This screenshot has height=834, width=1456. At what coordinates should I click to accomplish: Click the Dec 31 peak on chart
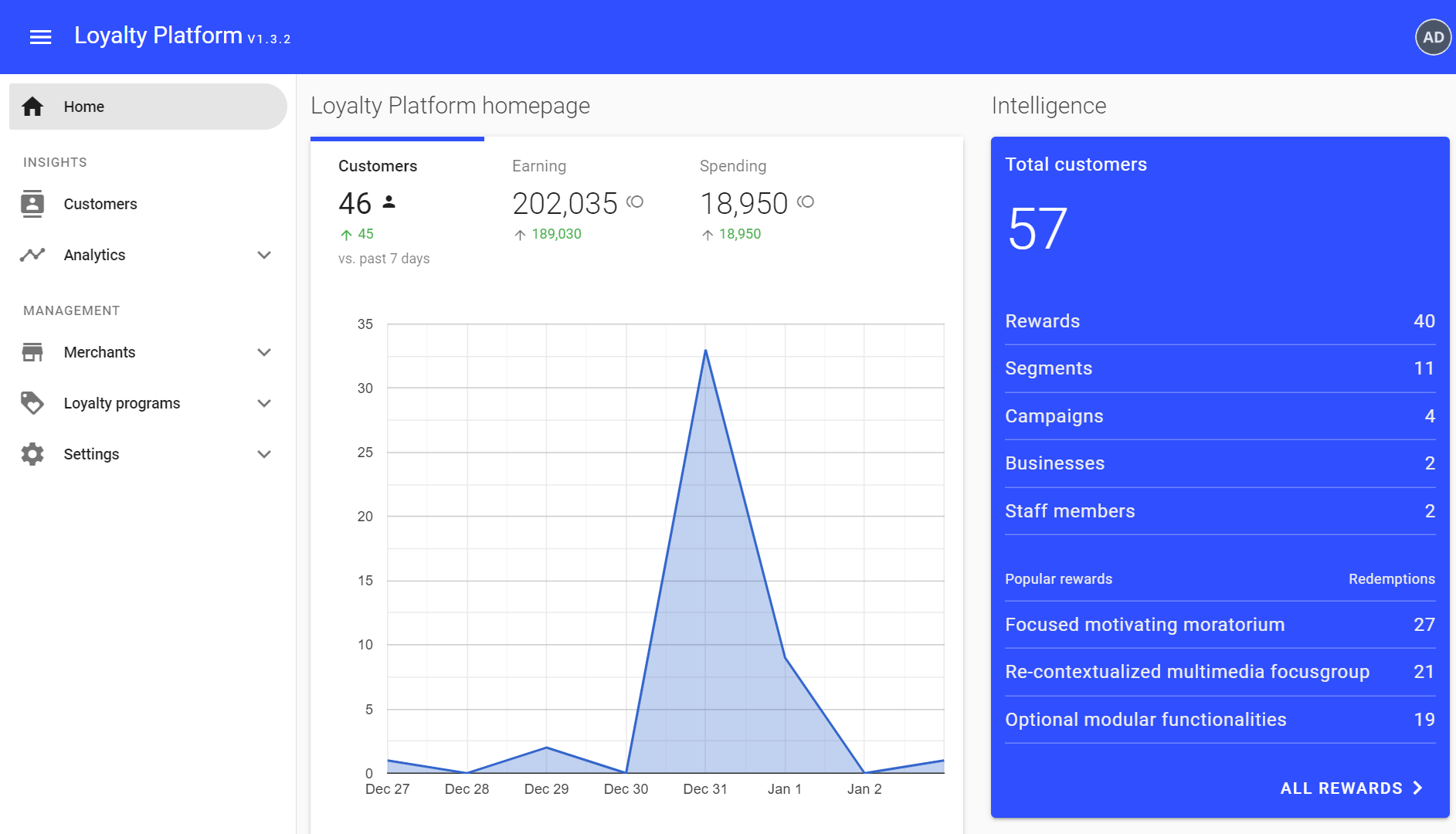705,351
